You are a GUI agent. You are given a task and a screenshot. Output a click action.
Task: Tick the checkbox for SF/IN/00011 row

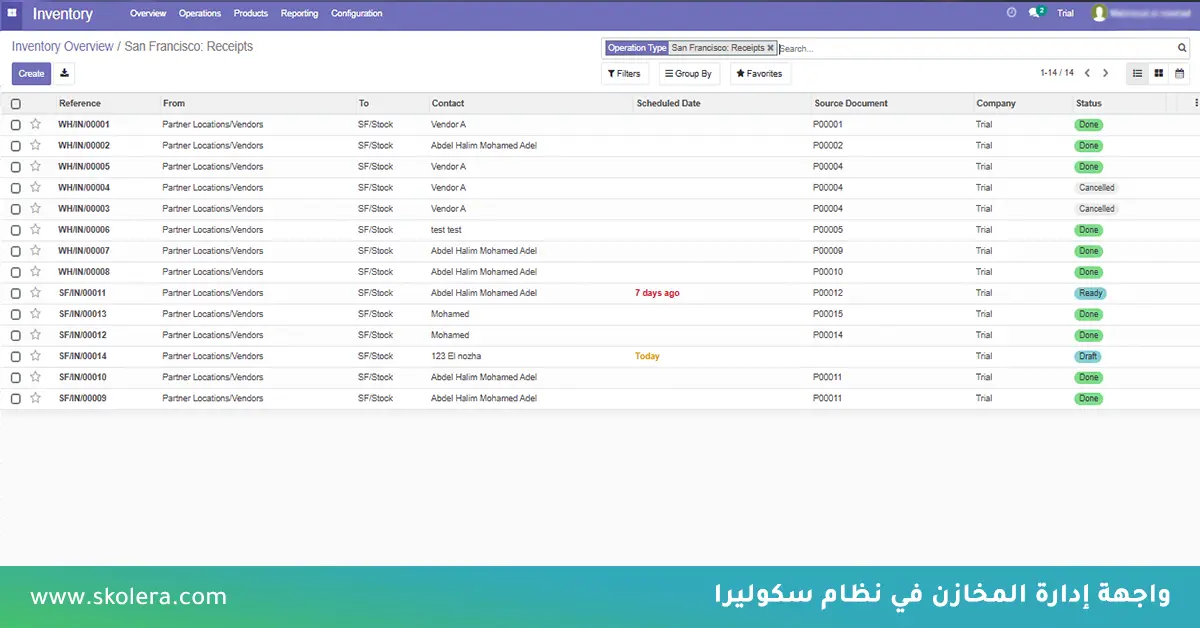click(x=15, y=293)
